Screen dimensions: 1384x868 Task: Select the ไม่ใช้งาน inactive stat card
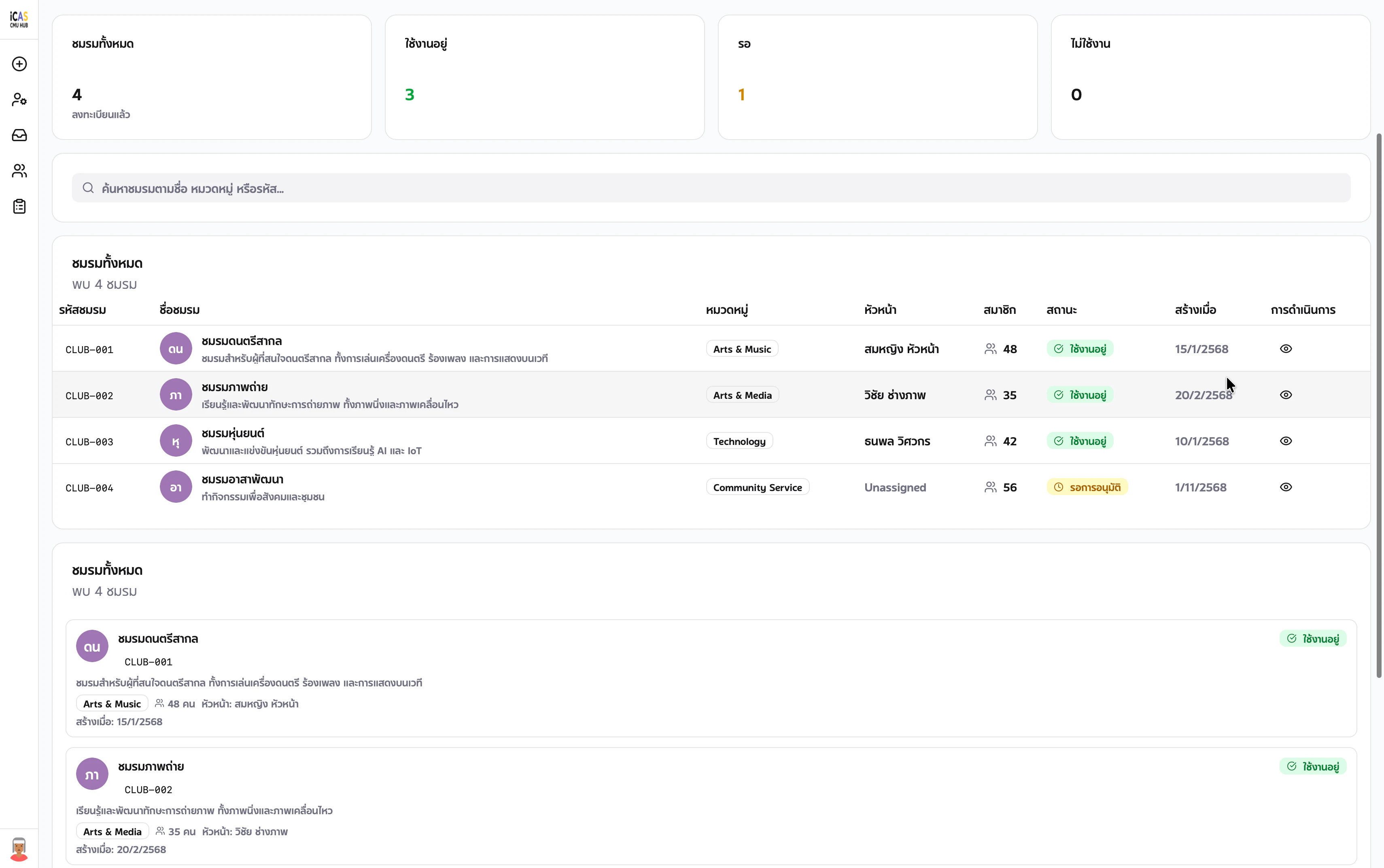1210,77
